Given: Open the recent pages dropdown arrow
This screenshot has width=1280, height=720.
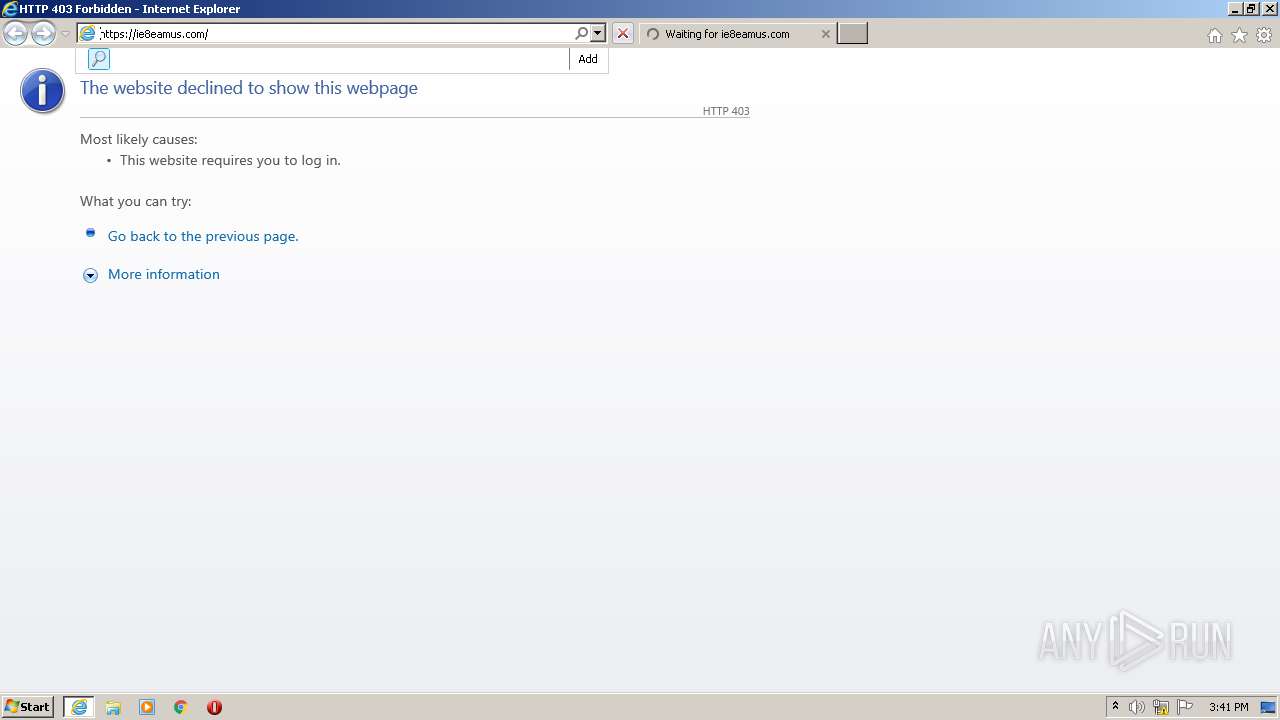Looking at the screenshot, I should pos(66,34).
